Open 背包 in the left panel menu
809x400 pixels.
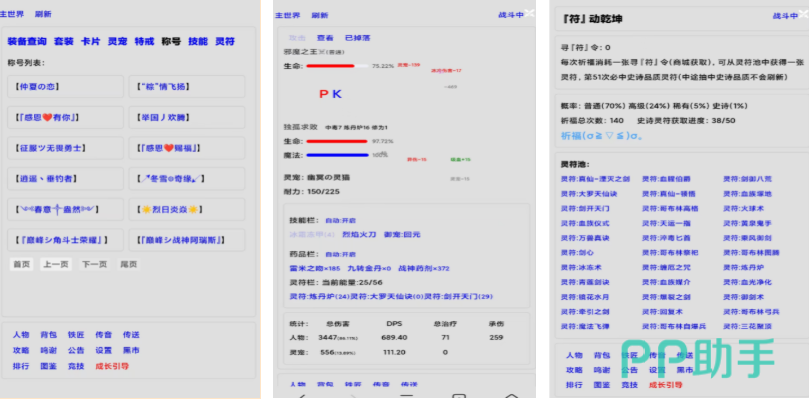[48, 335]
